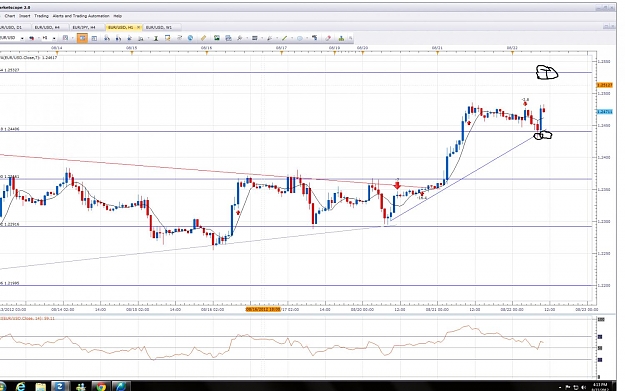Image resolution: width=625 pixels, height=391 pixels.
Task: Open dropdown beside green line tool
Action: point(292,38)
